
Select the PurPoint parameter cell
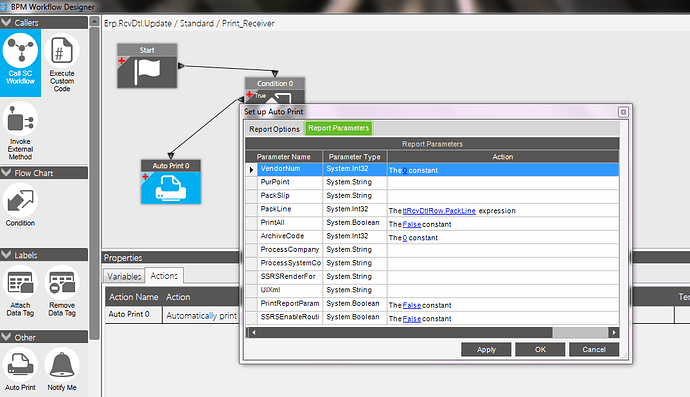(x=290, y=182)
